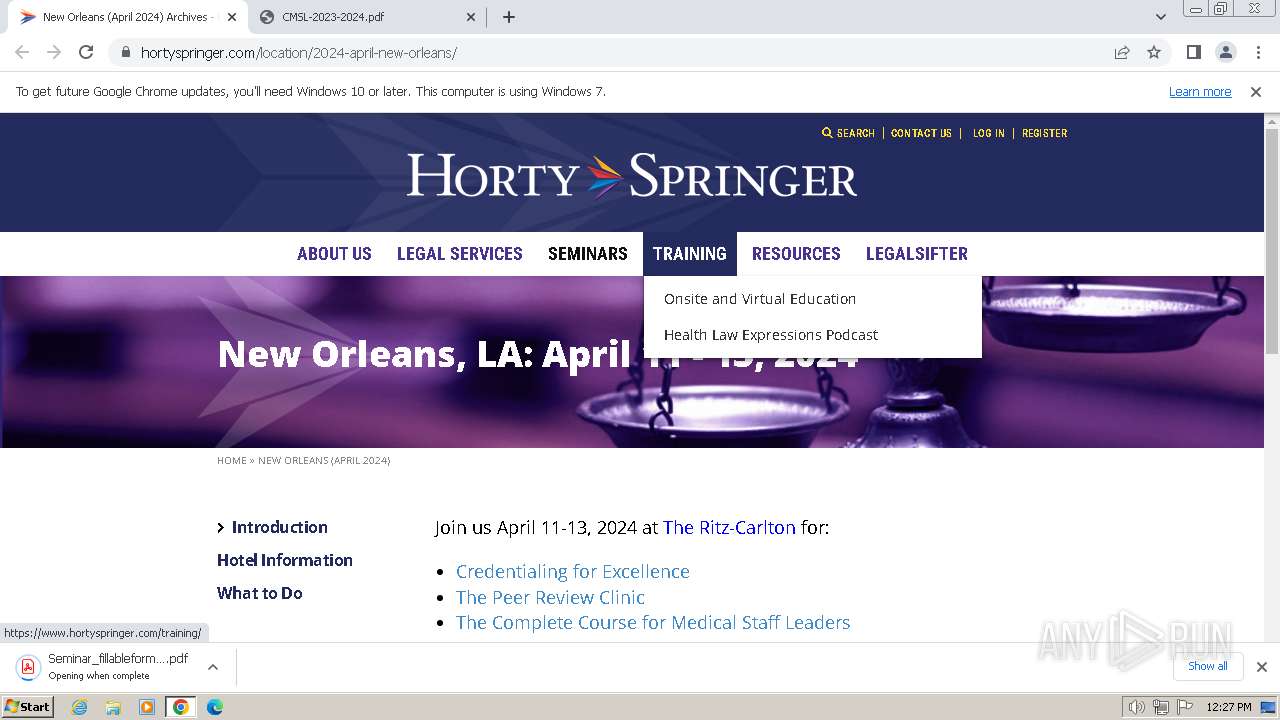Click REGISTER in header
This screenshot has width=1280, height=720.
point(1044,133)
